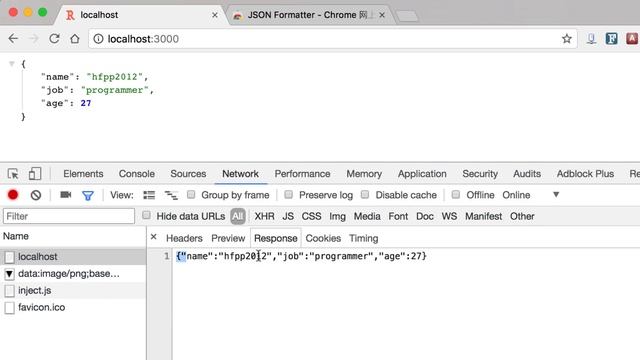Stop recording the network log
The width and height of the screenshot is (640, 360).
coord(13,195)
